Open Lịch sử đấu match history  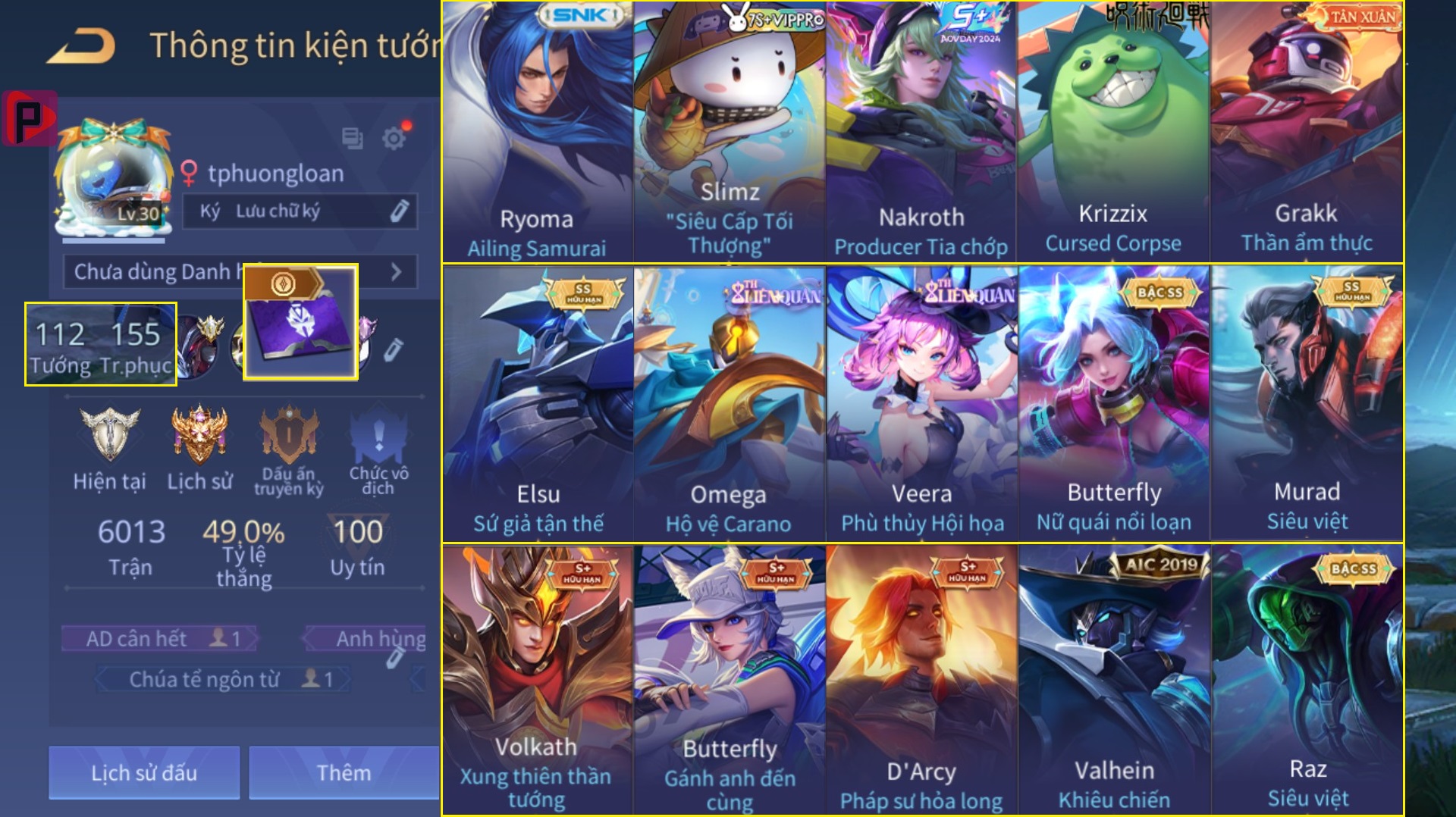click(x=144, y=772)
